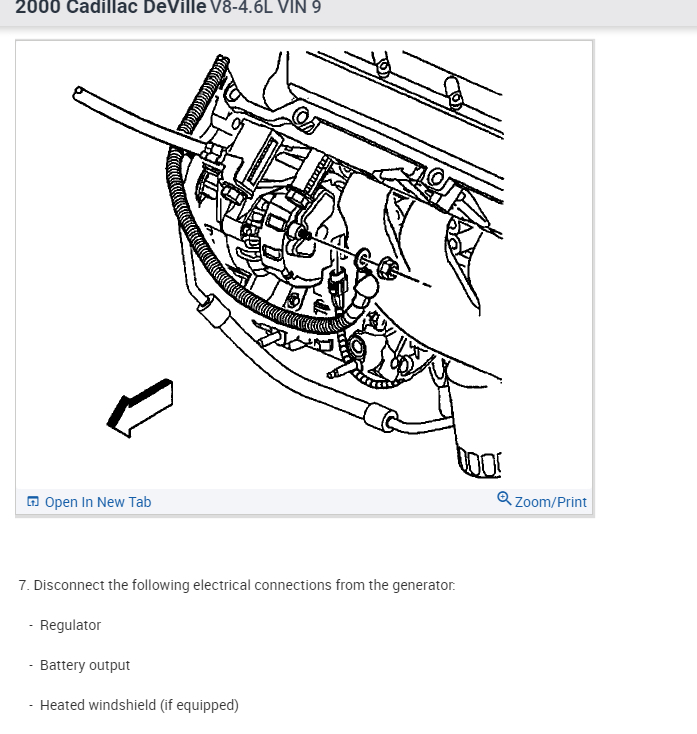
Task: Click the regulator connector plug below the generator
Action: pos(338,285)
